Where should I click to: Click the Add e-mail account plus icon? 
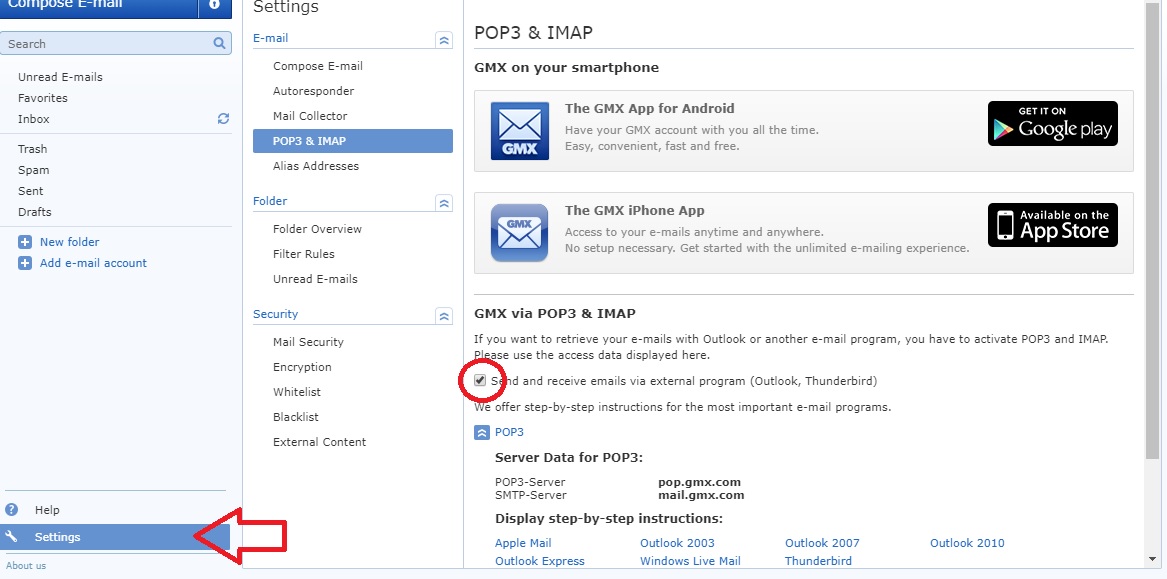[x=25, y=263]
